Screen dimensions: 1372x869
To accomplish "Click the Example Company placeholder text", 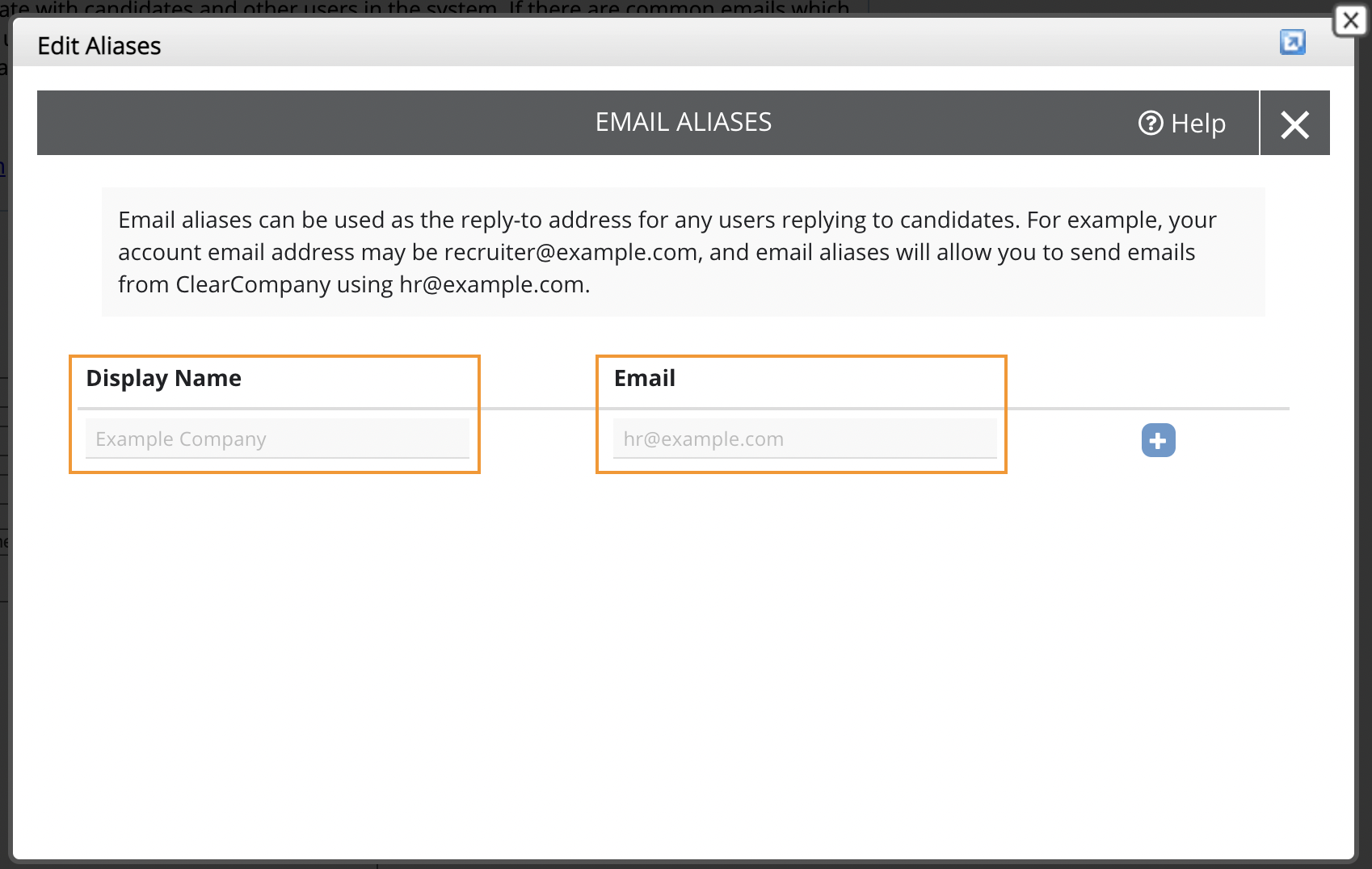I will (x=181, y=439).
